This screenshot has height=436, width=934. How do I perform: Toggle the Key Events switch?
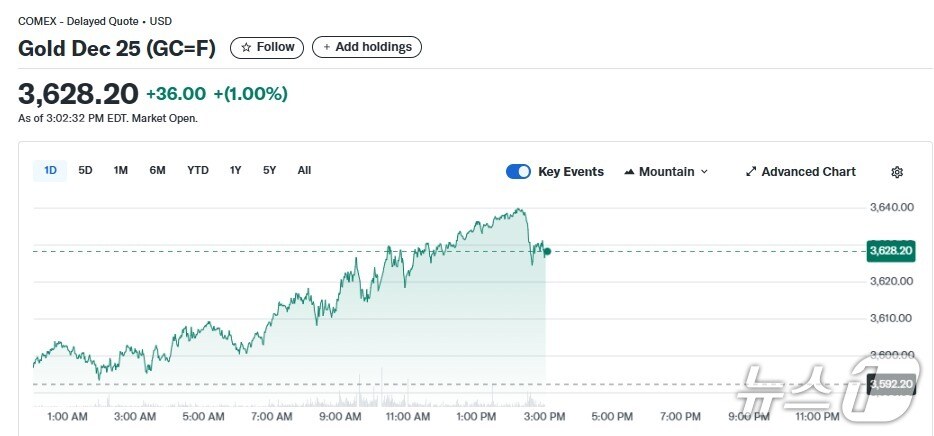(x=518, y=172)
